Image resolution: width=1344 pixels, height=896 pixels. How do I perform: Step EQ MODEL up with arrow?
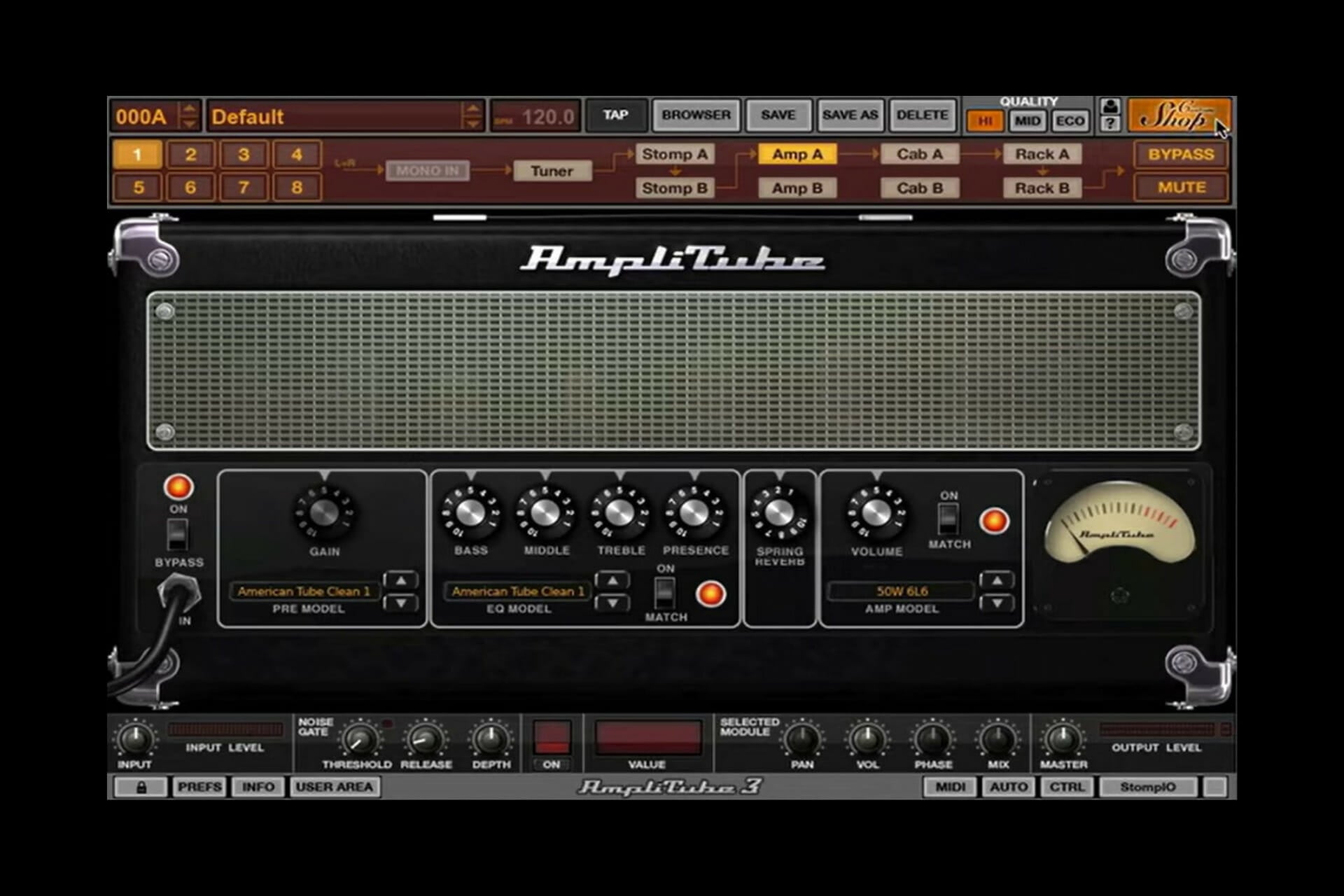coord(612,580)
